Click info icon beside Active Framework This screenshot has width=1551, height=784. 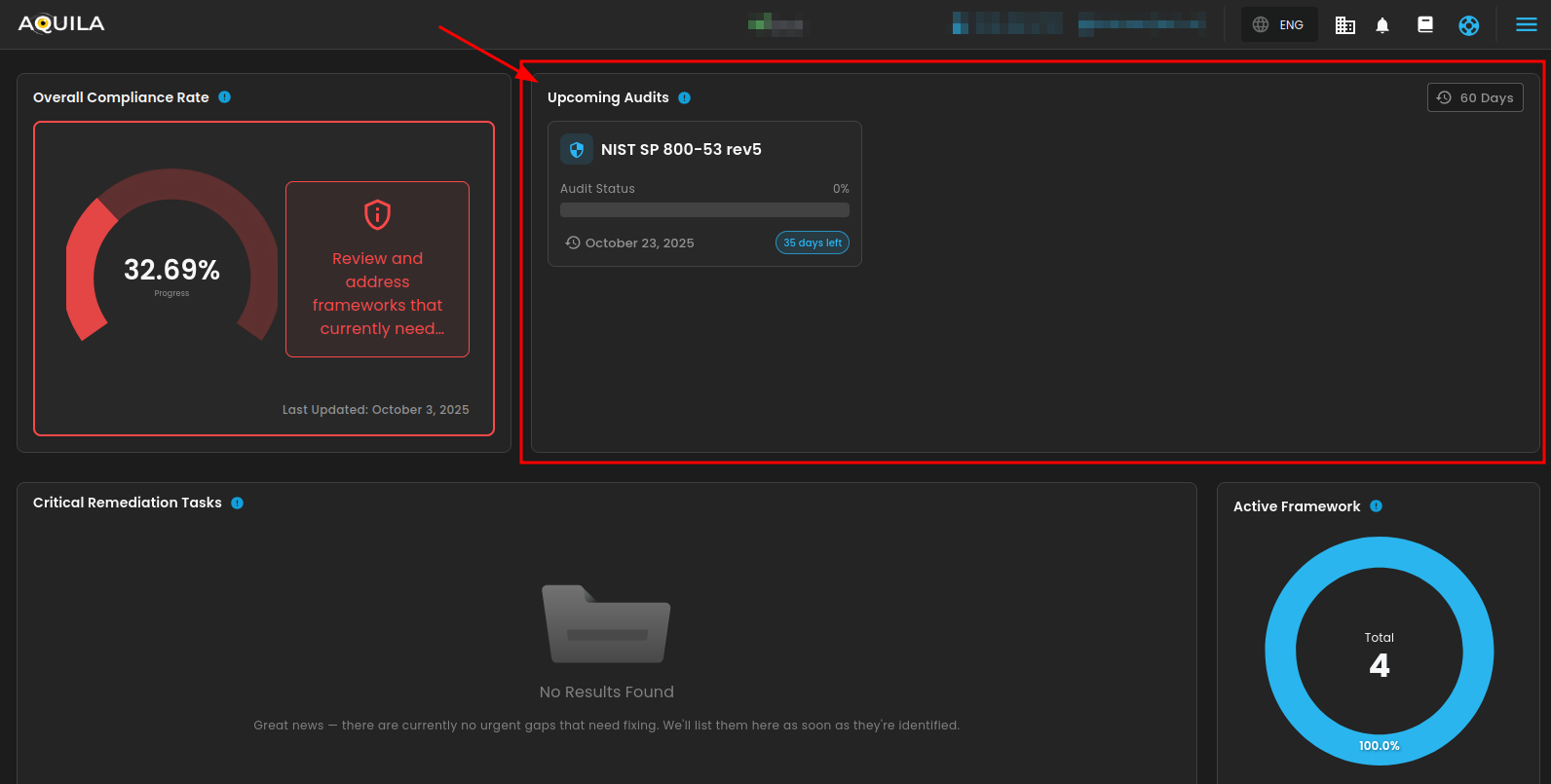(x=1376, y=506)
